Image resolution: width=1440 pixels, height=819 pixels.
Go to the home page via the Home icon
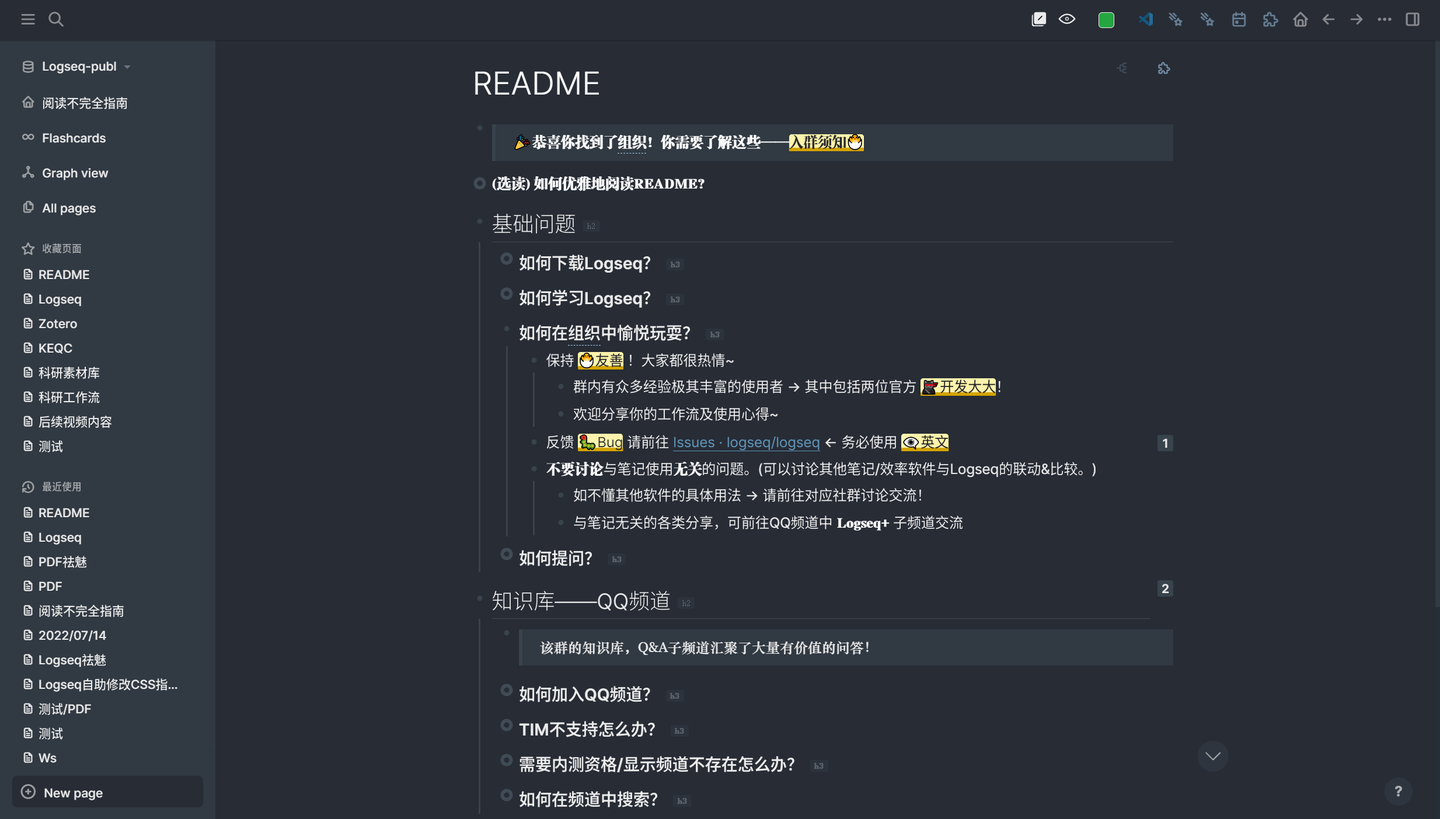point(1300,19)
